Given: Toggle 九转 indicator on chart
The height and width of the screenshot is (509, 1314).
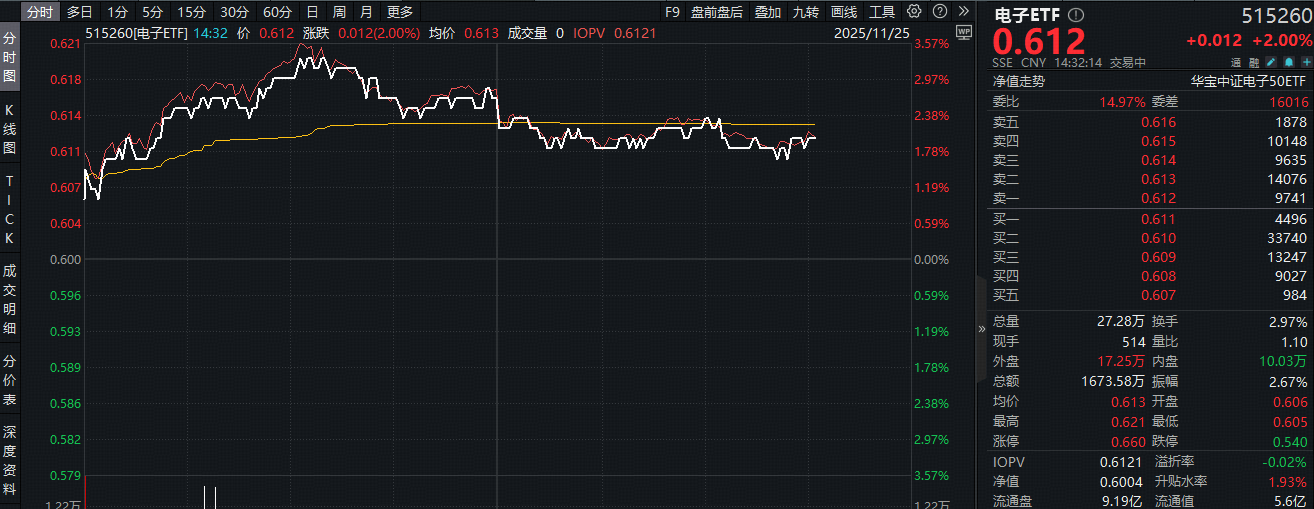Looking at the screenshot, I should (x=805, y=12).
